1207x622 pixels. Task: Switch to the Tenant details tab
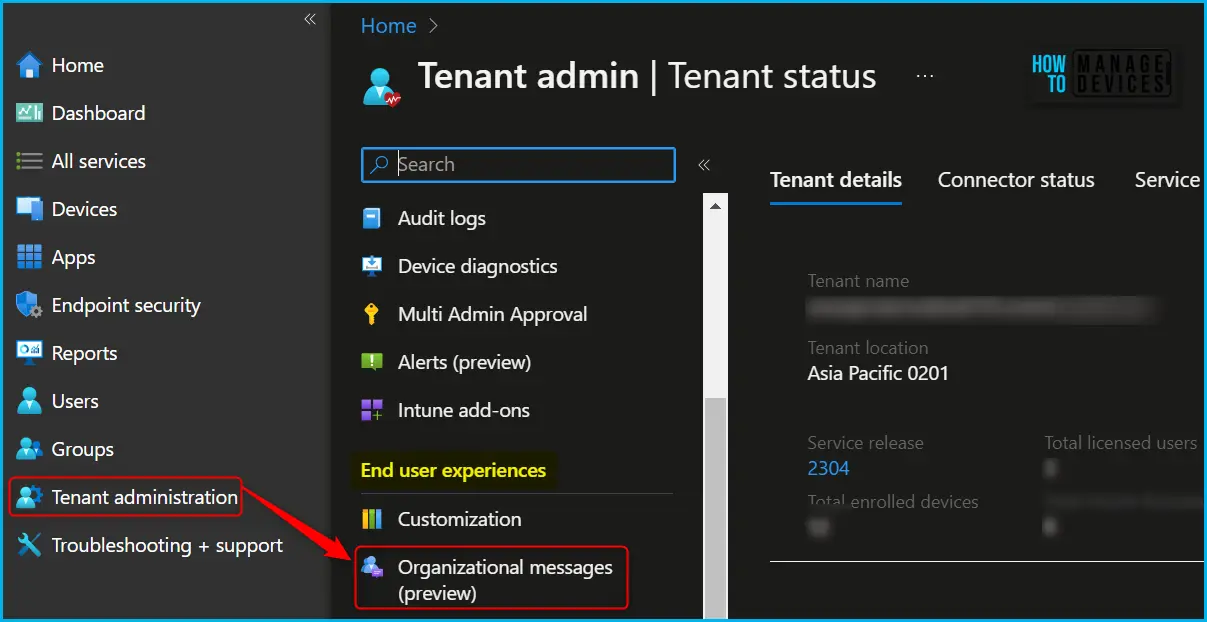coord(836,180)
